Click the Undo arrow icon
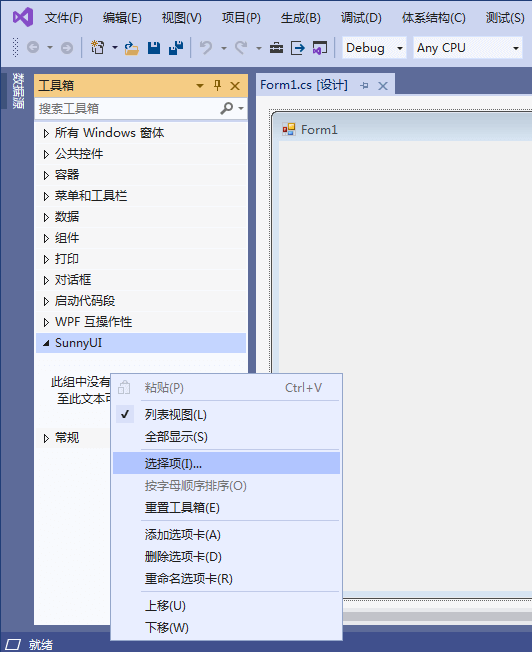This screenshot has width=532, height=652. click(x=206, y=48)
